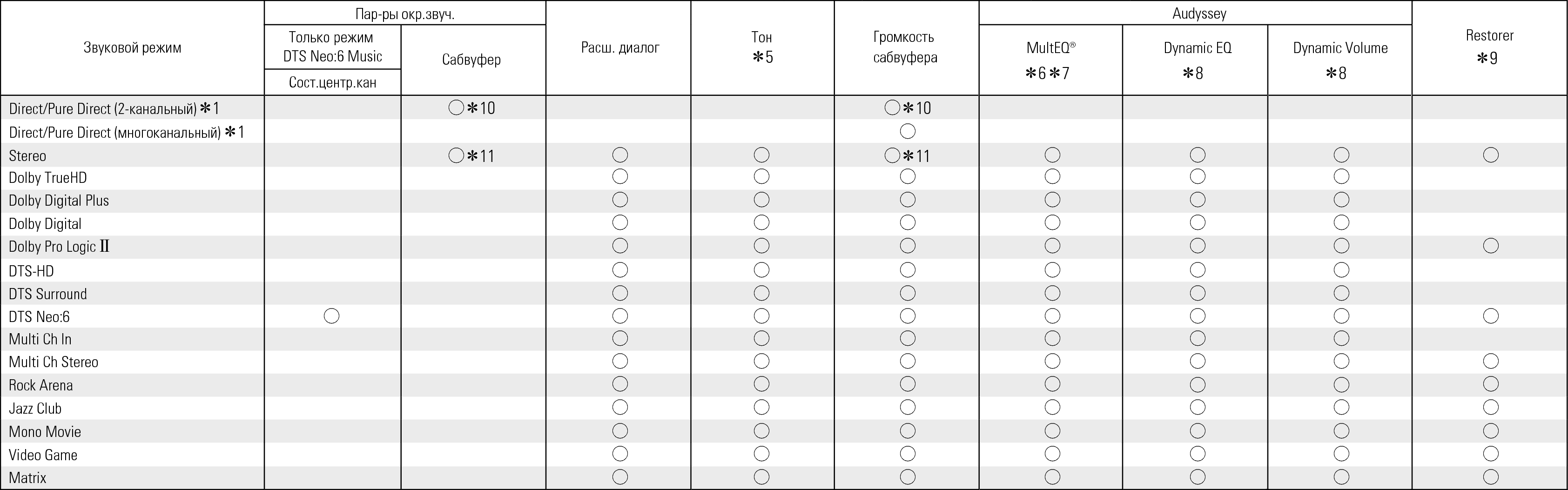
Task: Click the Пар-ры окр.звуч. group header
Action: pos(405,14)
